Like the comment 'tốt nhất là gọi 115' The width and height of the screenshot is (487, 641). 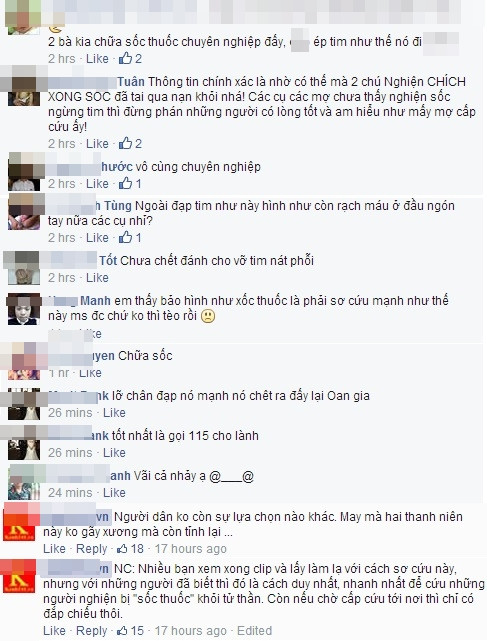point(114,453)
